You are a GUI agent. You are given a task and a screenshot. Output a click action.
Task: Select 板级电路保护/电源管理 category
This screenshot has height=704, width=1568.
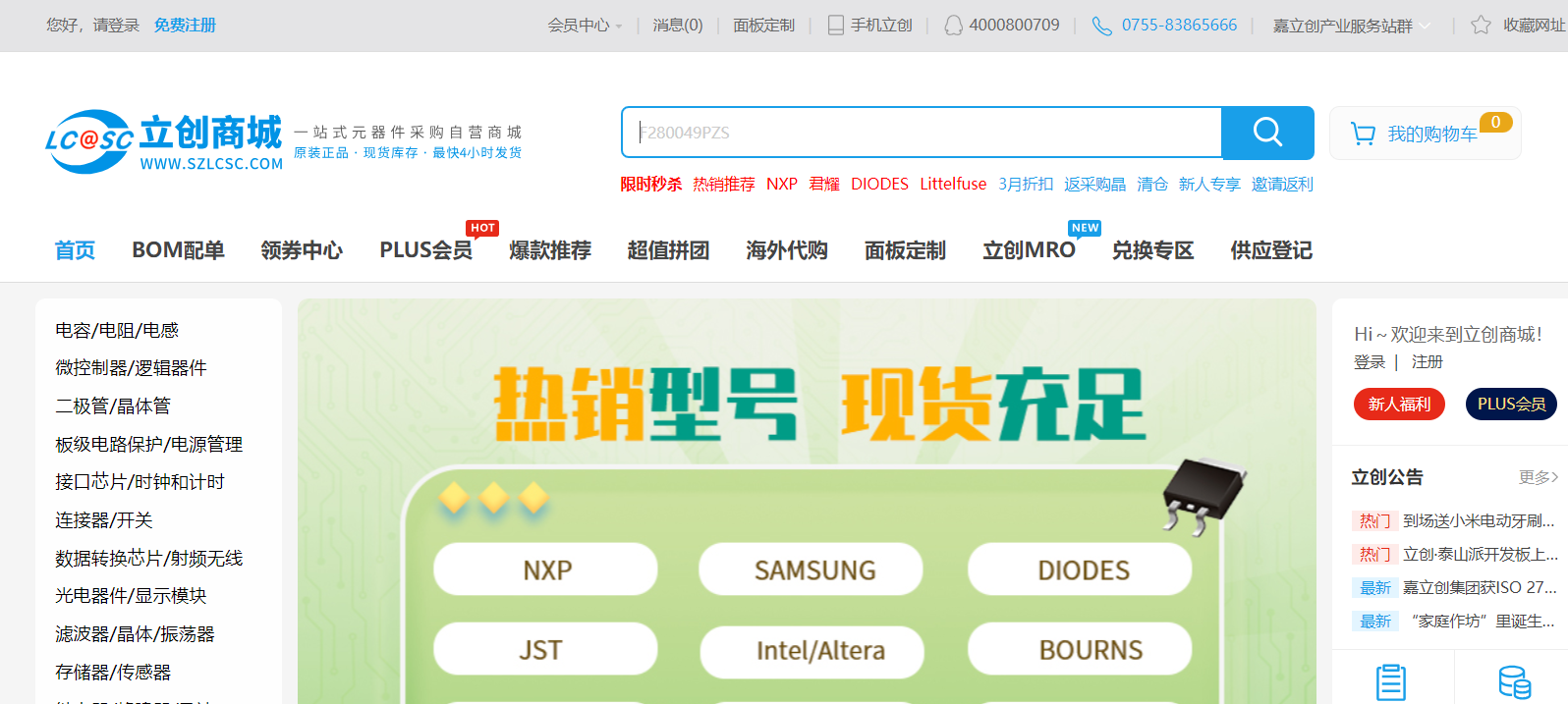click(x=148, y=445)
